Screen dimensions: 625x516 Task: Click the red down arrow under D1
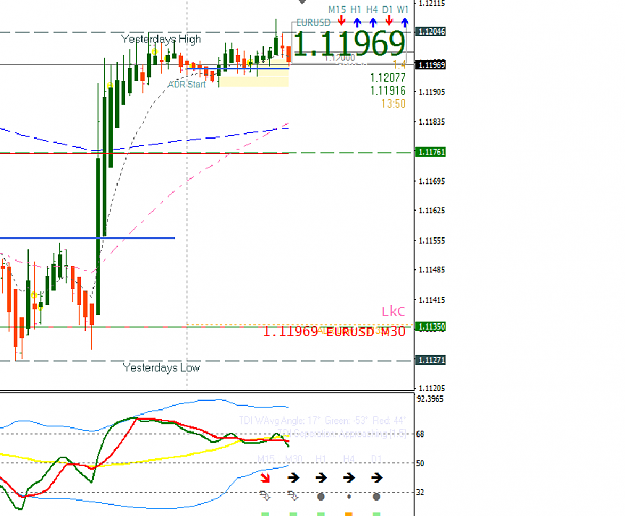389,21
